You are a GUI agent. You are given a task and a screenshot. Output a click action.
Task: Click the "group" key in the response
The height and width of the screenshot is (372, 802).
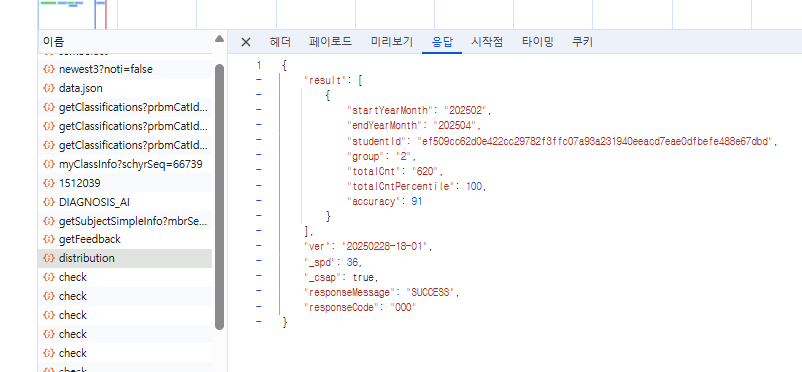[366, 156]
